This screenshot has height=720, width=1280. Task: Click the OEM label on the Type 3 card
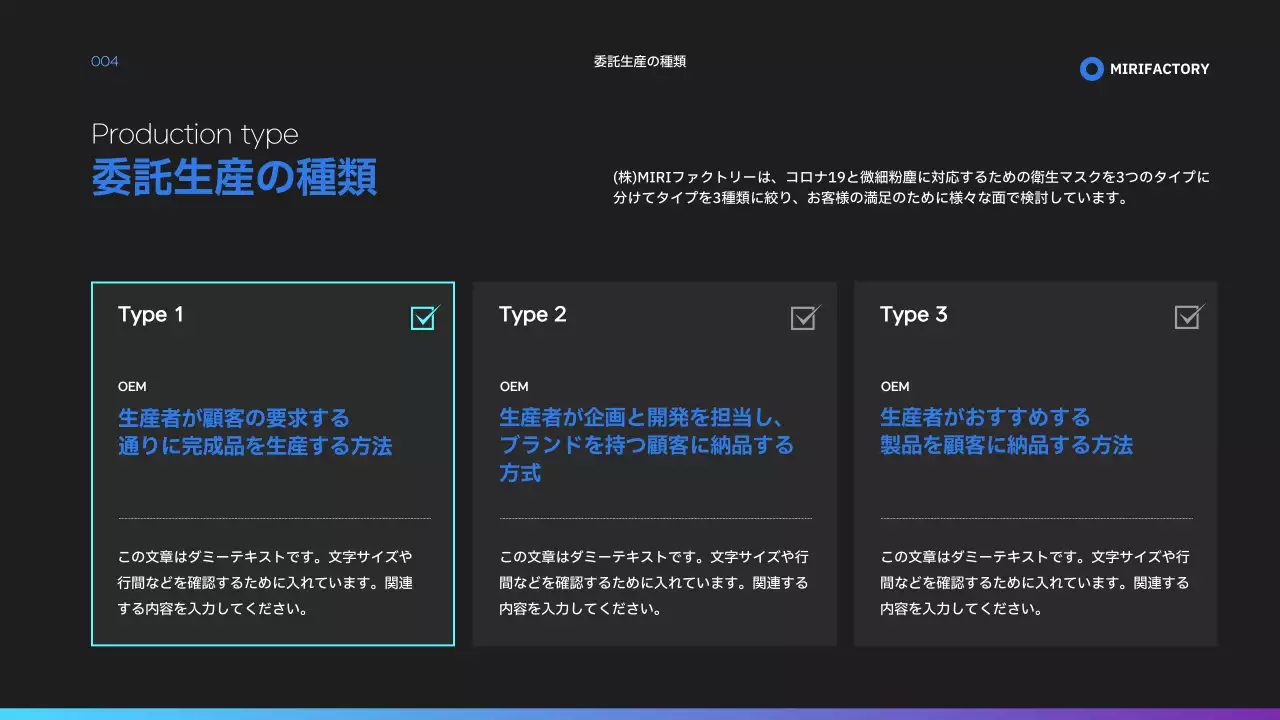click(x=895, y=386)
